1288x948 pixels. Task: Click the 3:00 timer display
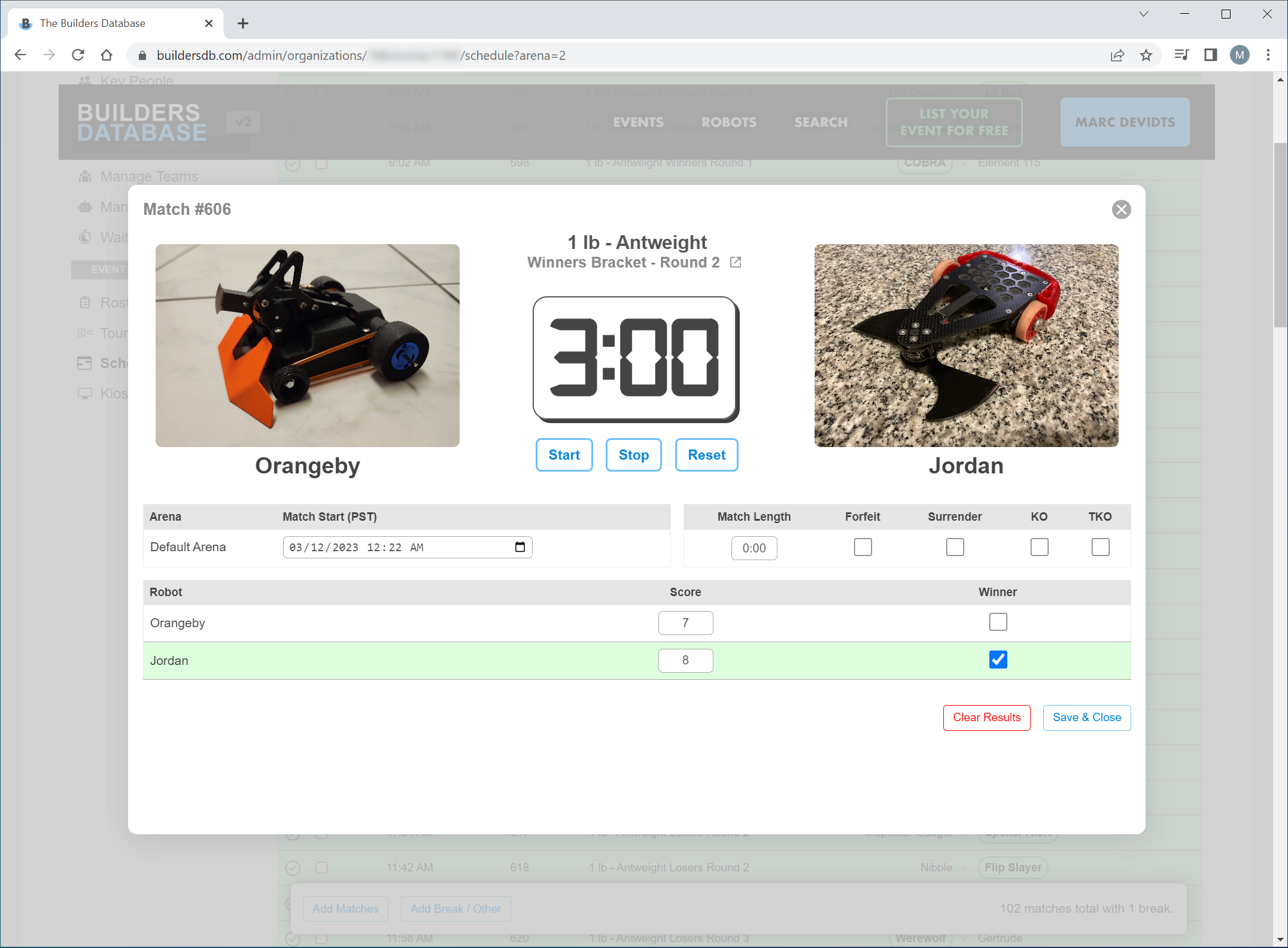[x=636, y=359]
